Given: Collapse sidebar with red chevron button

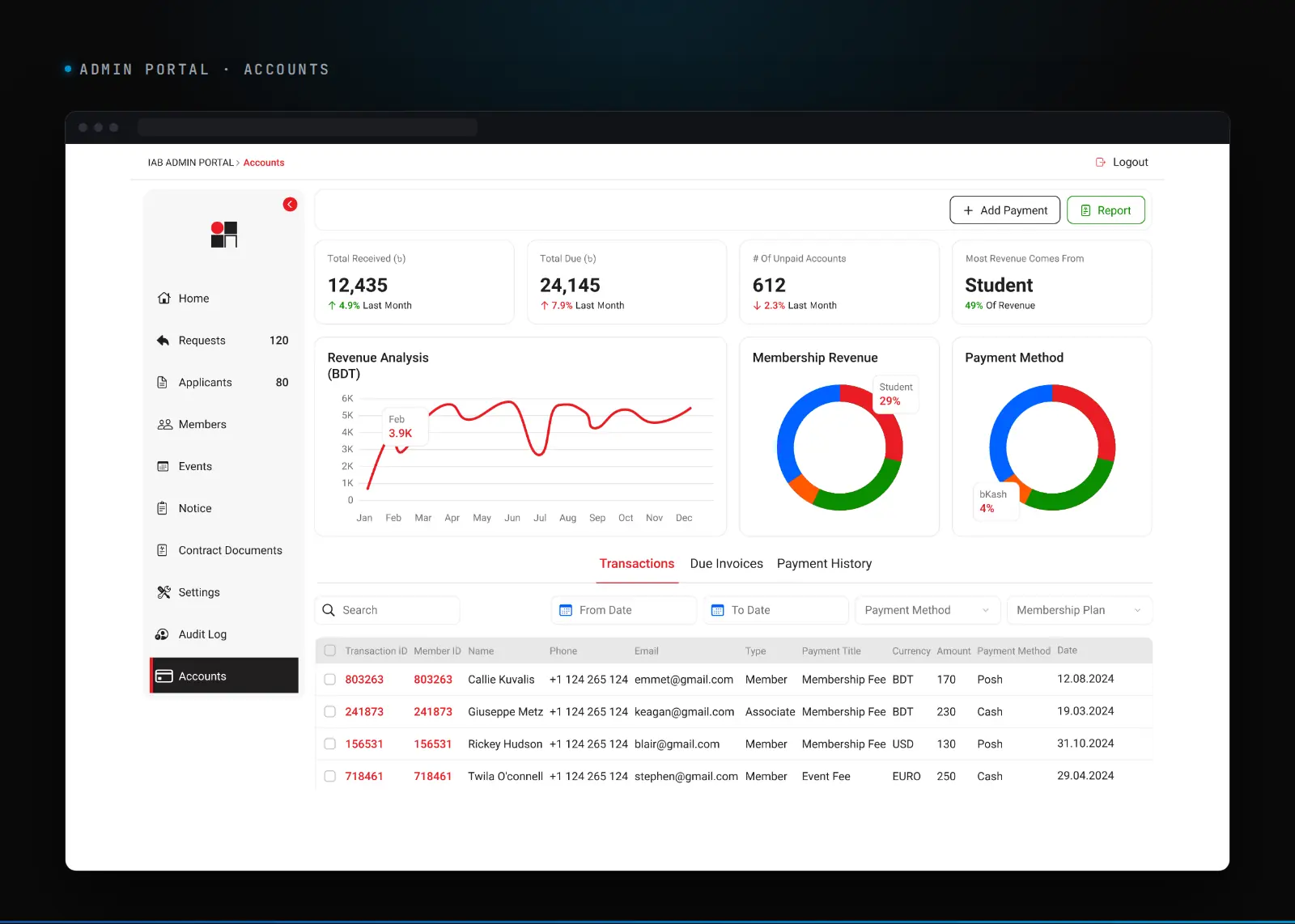Looking at the screenshot, I should [290, 205].
